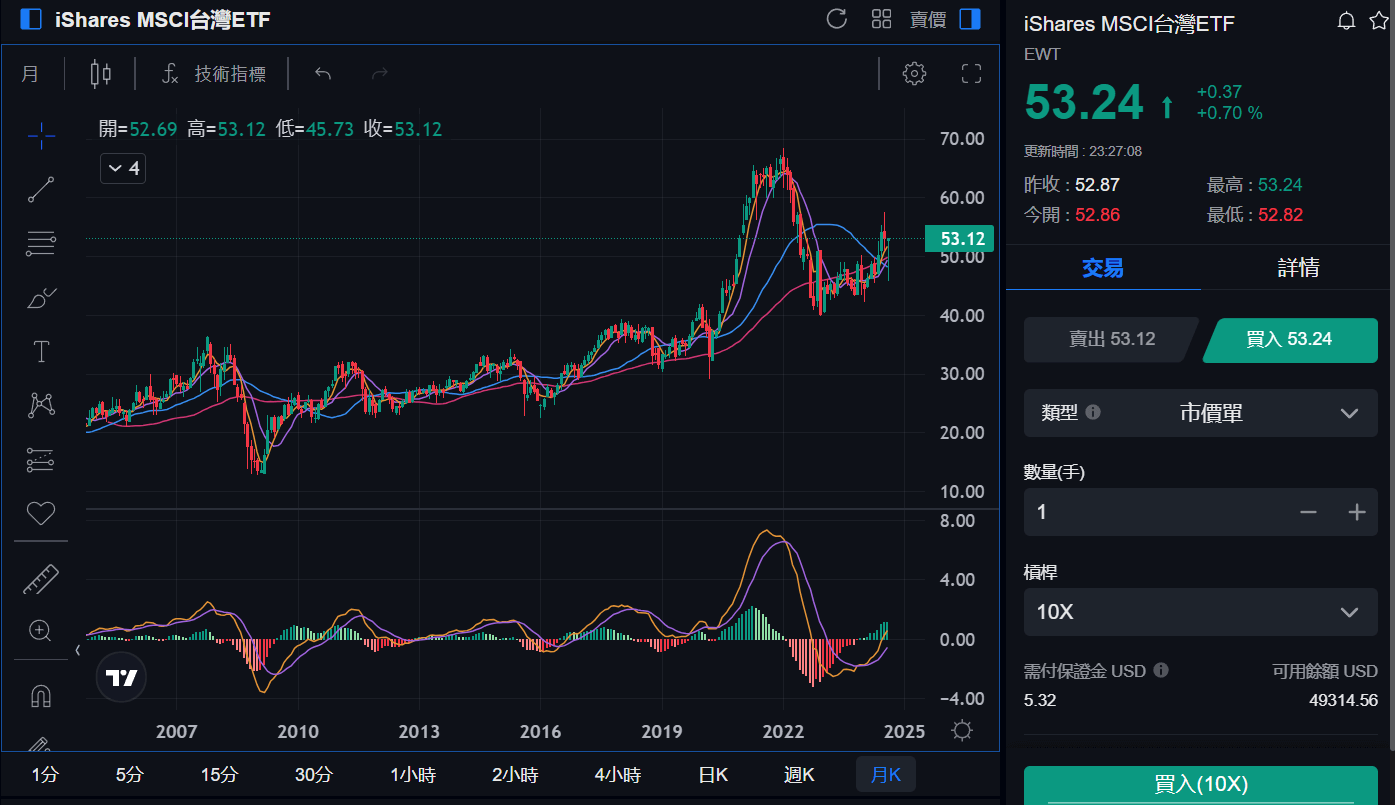Click the 賣出 53.12 button
The image size is (1395, 805).
click(x=1111, y=339)
